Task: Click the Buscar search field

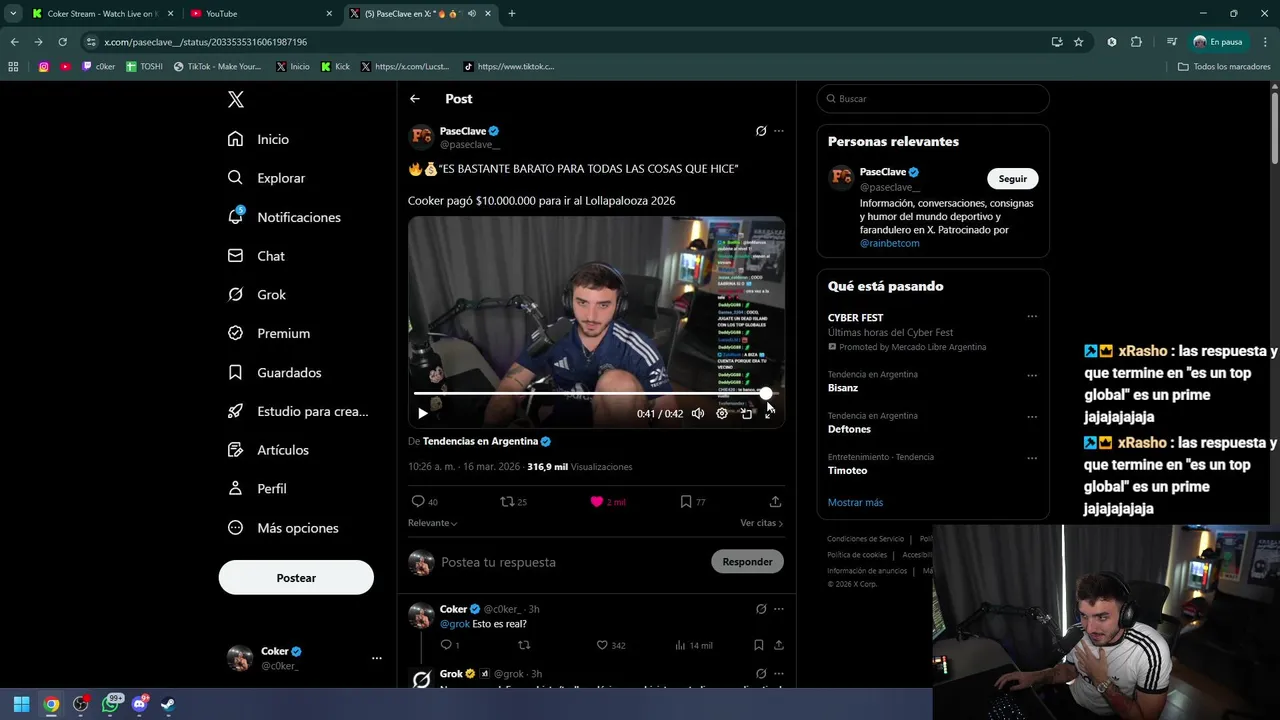Action: 933,99
